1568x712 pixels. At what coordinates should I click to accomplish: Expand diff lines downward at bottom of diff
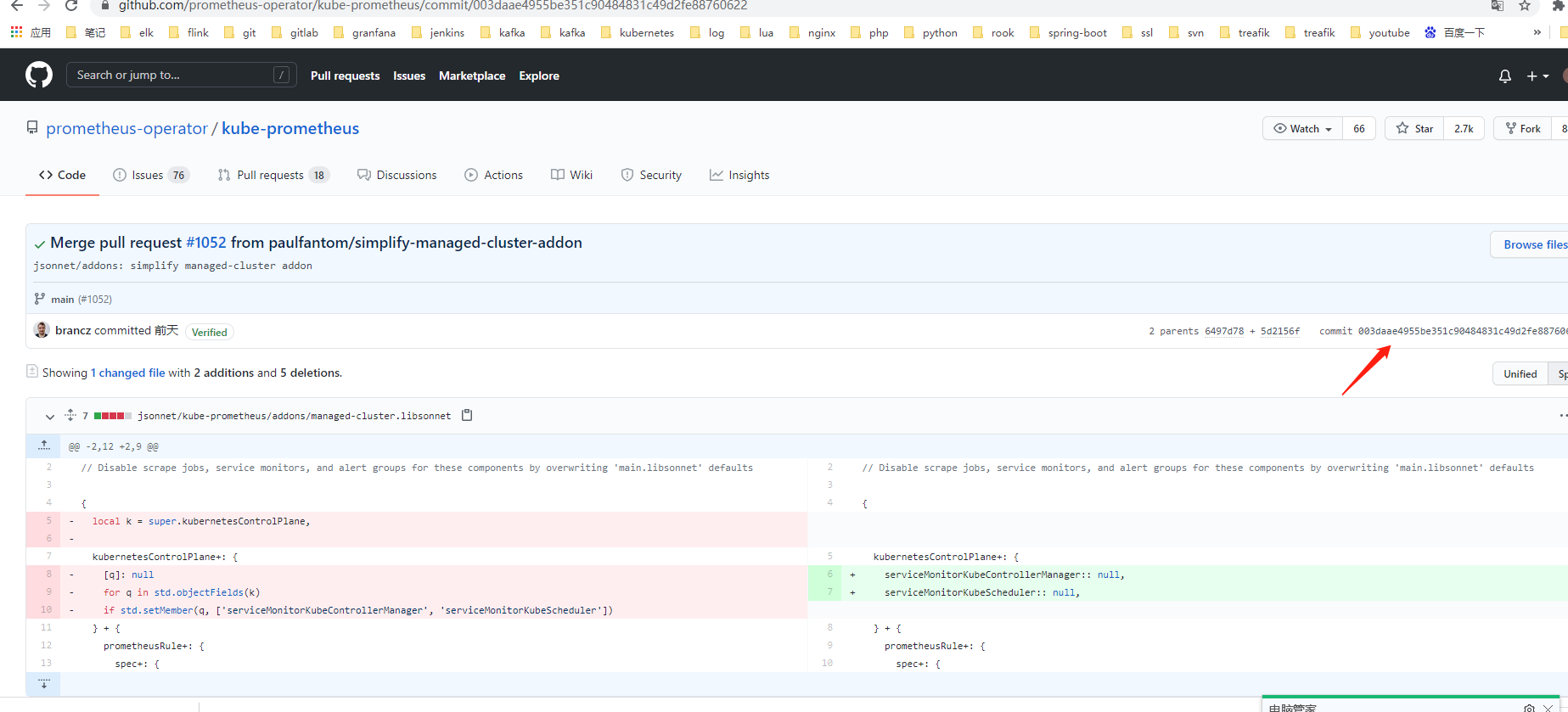click(44, 683)
